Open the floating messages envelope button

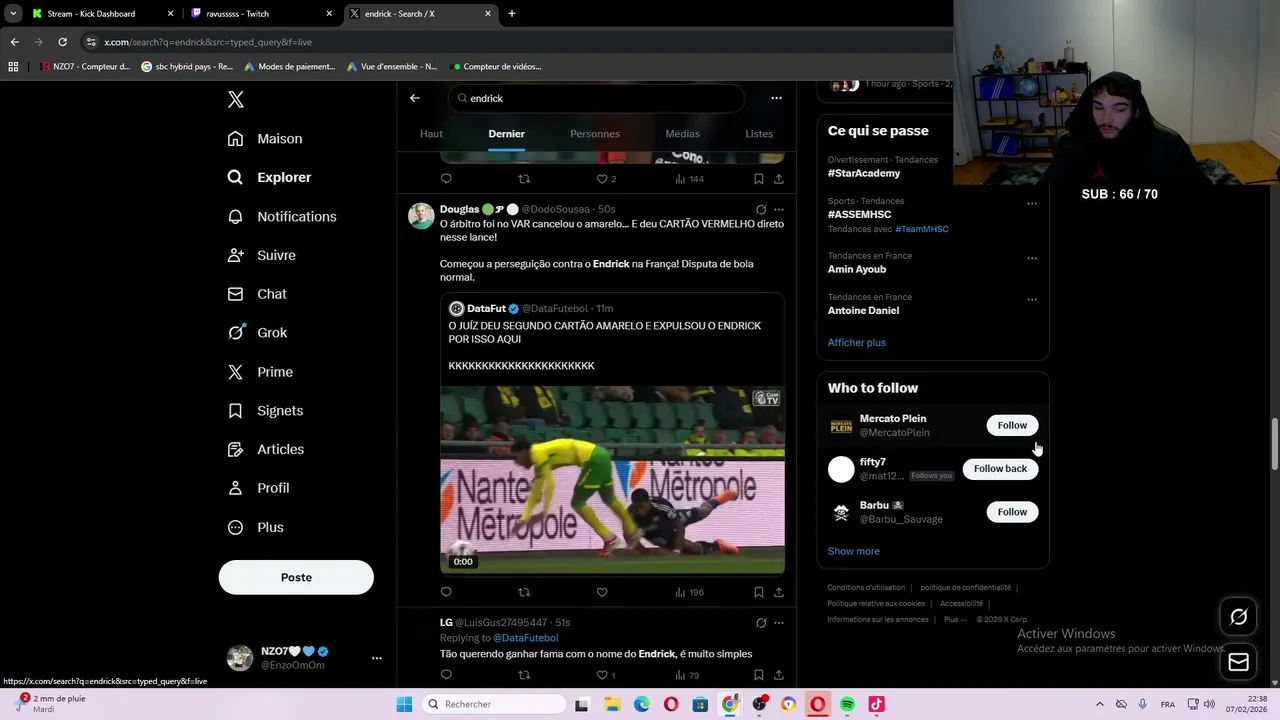click(1238, 662)
